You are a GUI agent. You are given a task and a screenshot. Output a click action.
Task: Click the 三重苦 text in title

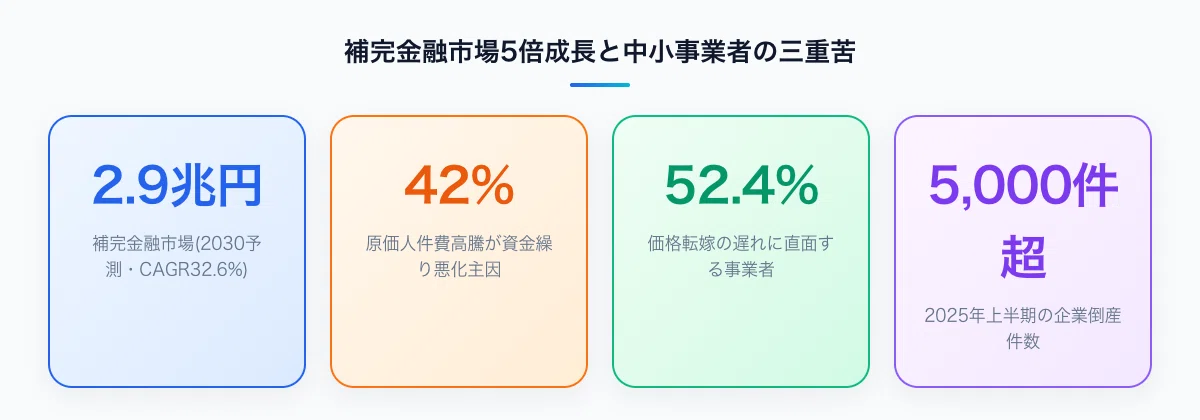click(817, 53)
